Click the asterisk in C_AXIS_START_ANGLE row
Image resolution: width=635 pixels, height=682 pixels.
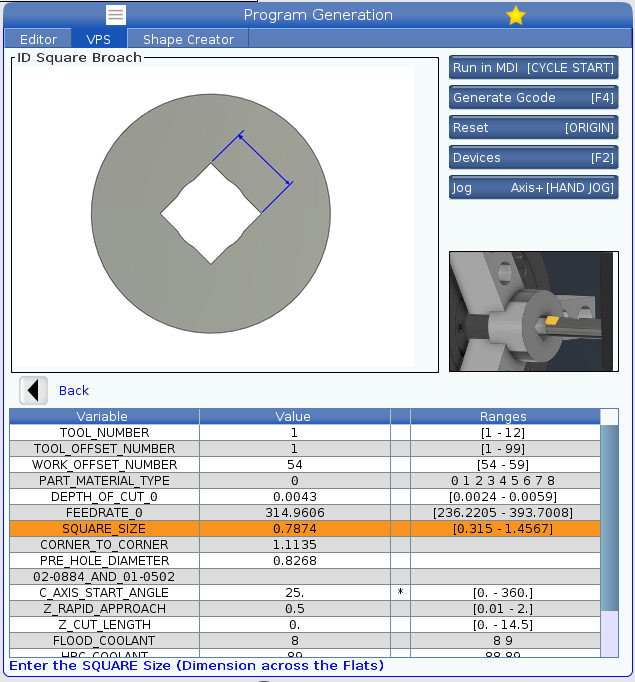coord(401,592)
